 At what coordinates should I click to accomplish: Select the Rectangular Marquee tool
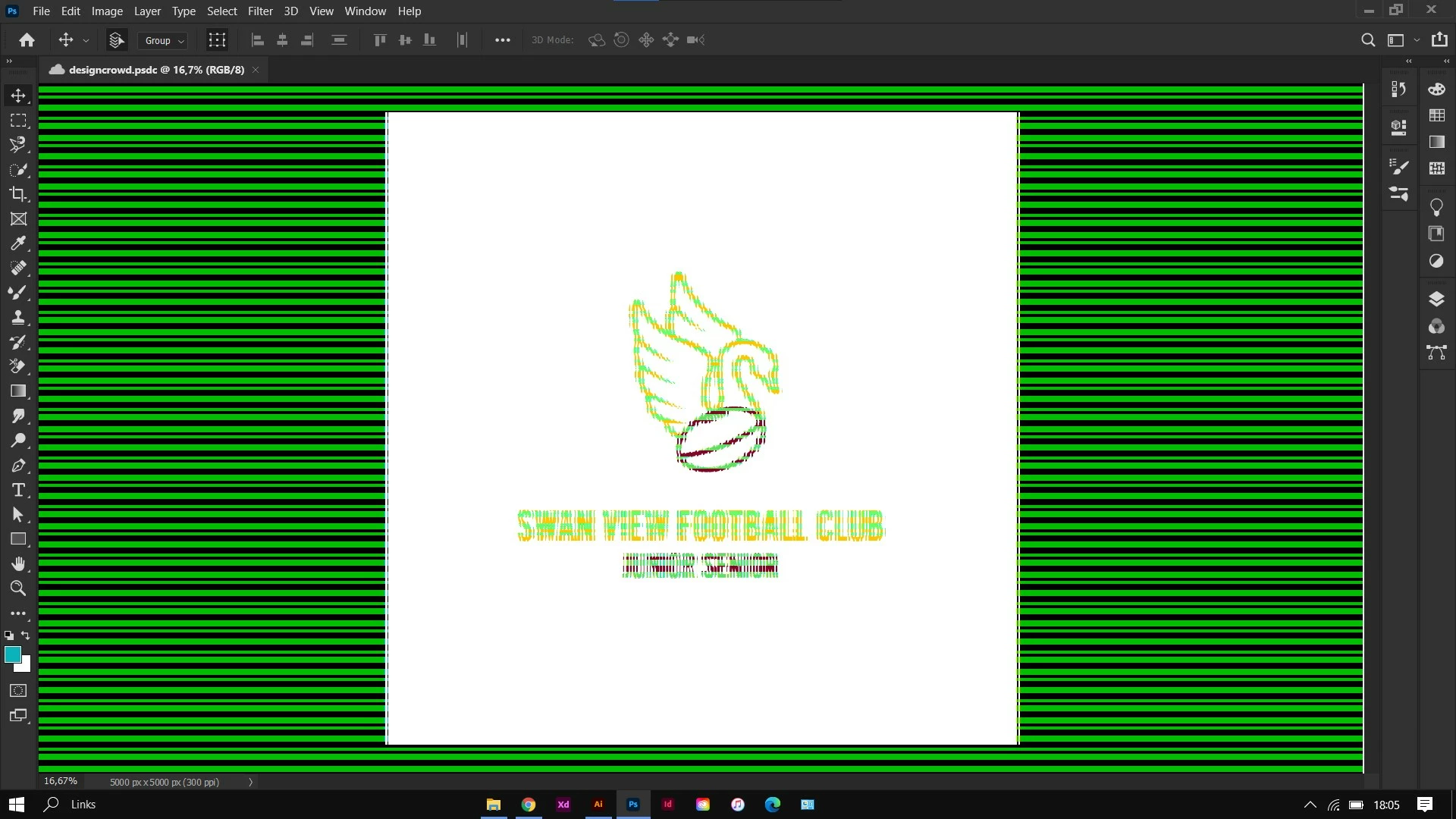[x=18, y=121]
